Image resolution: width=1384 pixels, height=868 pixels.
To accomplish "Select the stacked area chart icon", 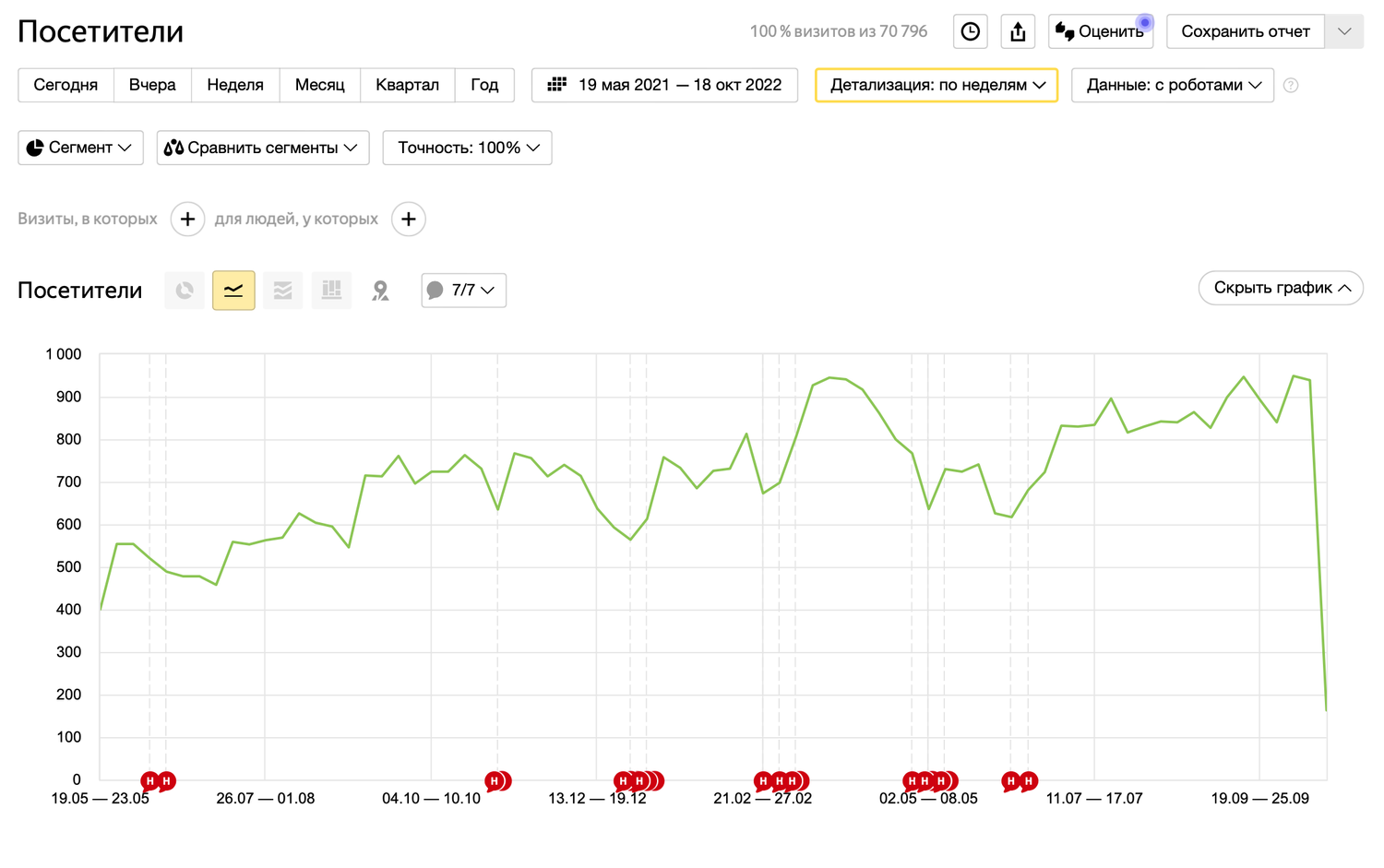I will pyautogui.click(x=282, y=291).
